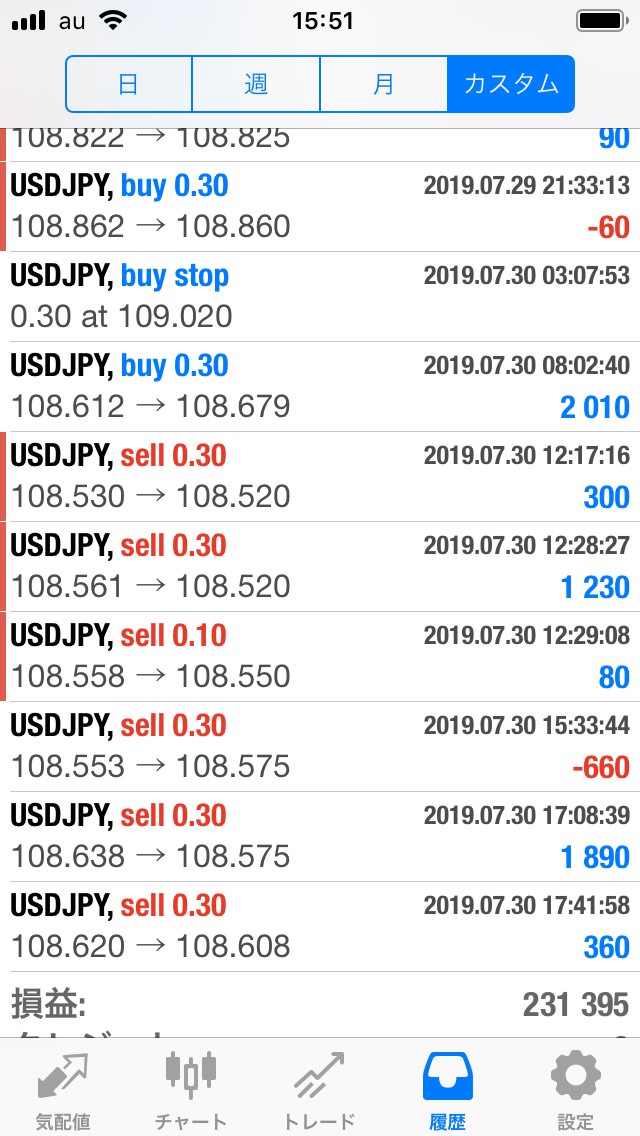Select the sell trade showing -660 loss

[x=320, y=746]
